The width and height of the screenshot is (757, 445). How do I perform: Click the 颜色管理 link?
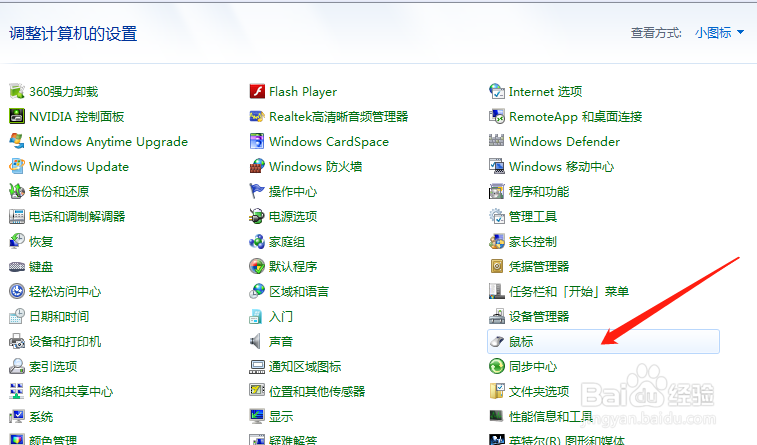[53, 440]
